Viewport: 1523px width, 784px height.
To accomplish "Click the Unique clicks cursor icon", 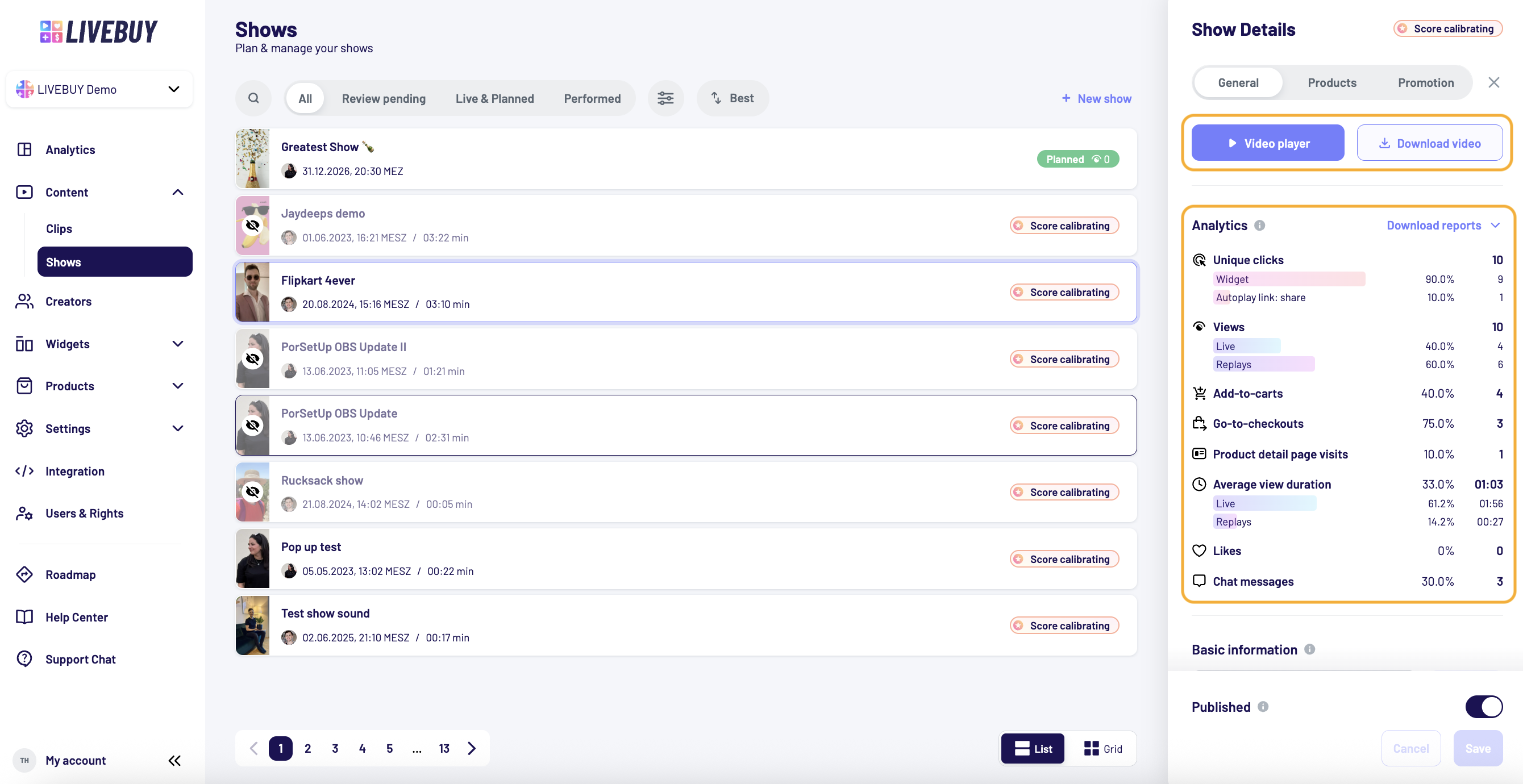I will [1199, 260].
